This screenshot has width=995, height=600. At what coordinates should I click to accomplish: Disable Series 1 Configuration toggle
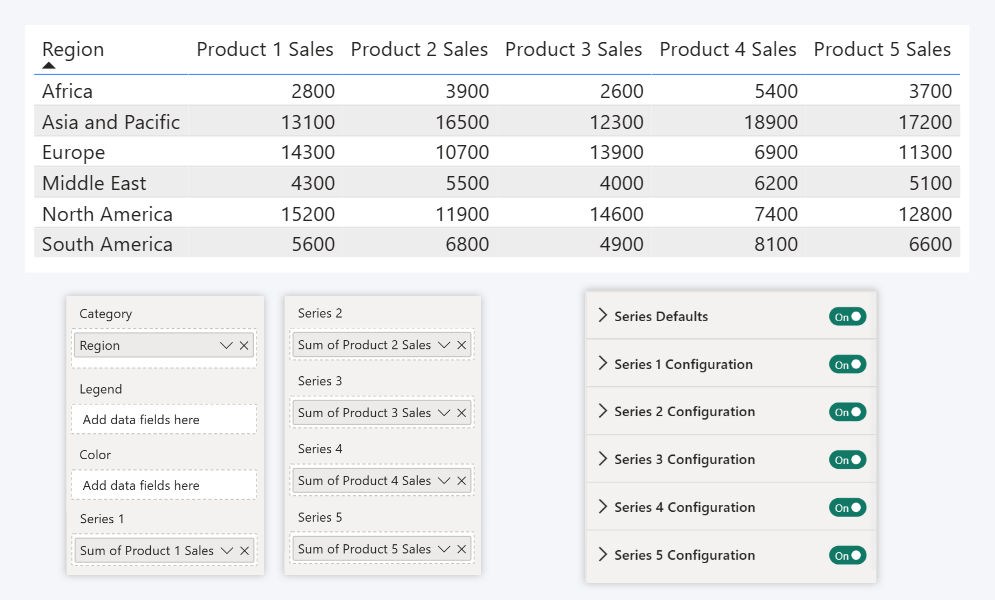(x=847, y=365)
